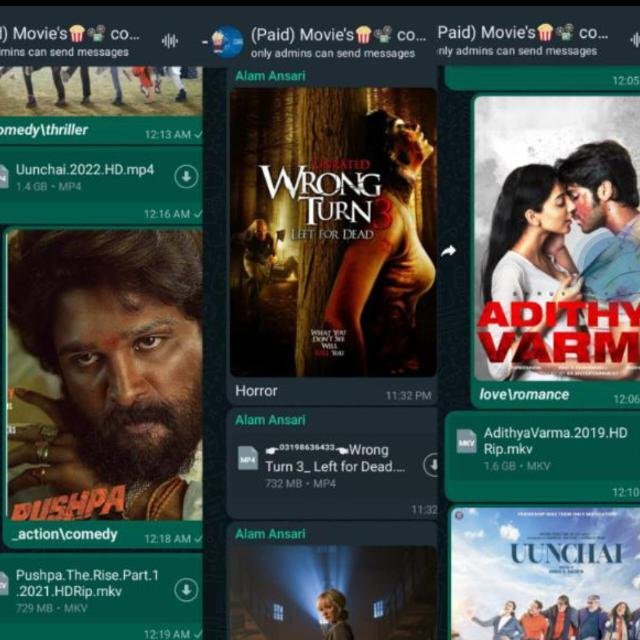Open group profile picture in middle chat header
Viewport: 640px width, 640px height.
pos(227,42)
